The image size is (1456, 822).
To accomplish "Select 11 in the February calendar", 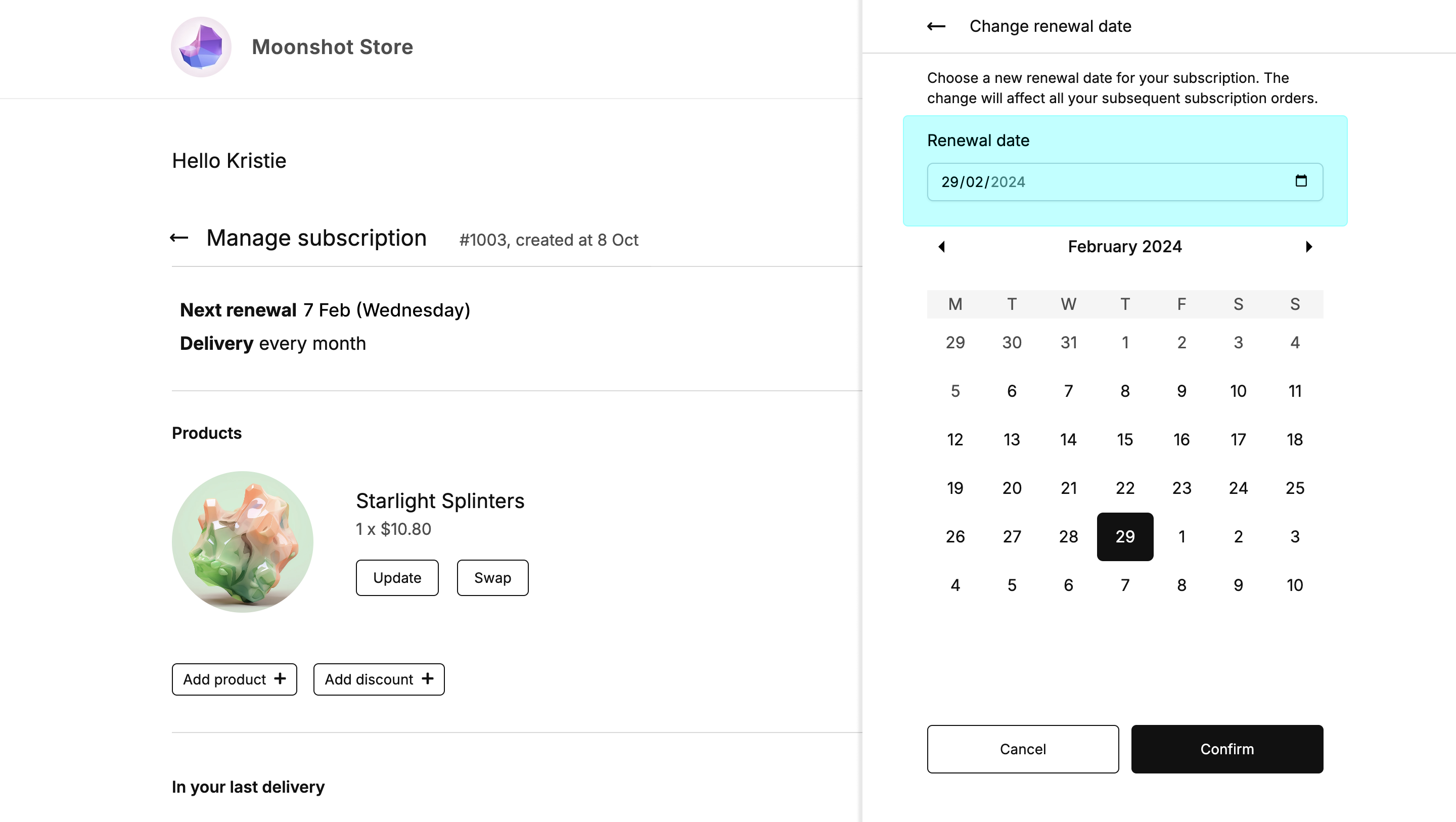I will (x=1295, y=391).
